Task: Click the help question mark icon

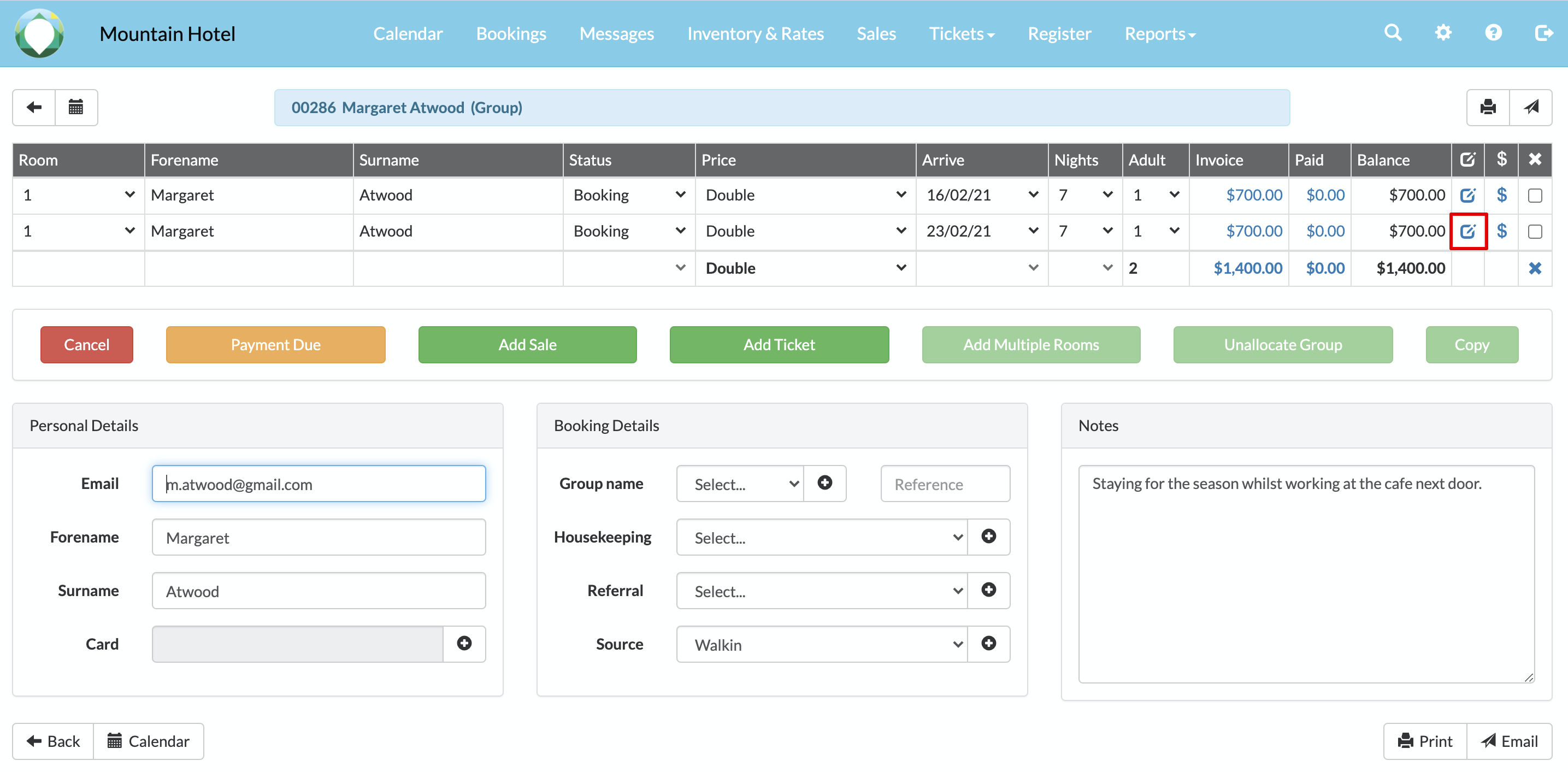Action: (x=1493, y=33)
